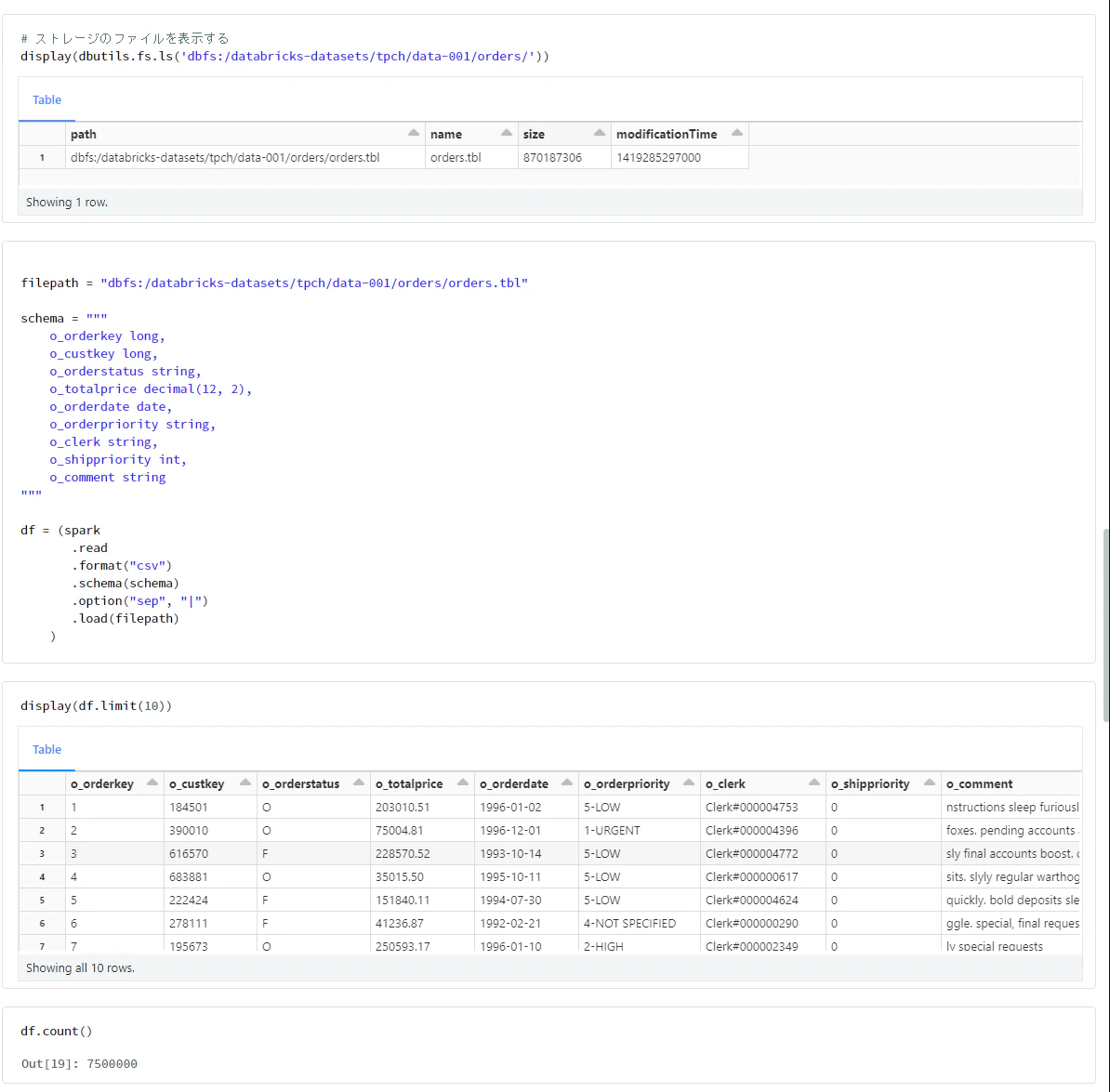Click the comment starting "foxes. pending accounts"
This screenshot has height=1092, width=1110.
tap(1011, 831)
